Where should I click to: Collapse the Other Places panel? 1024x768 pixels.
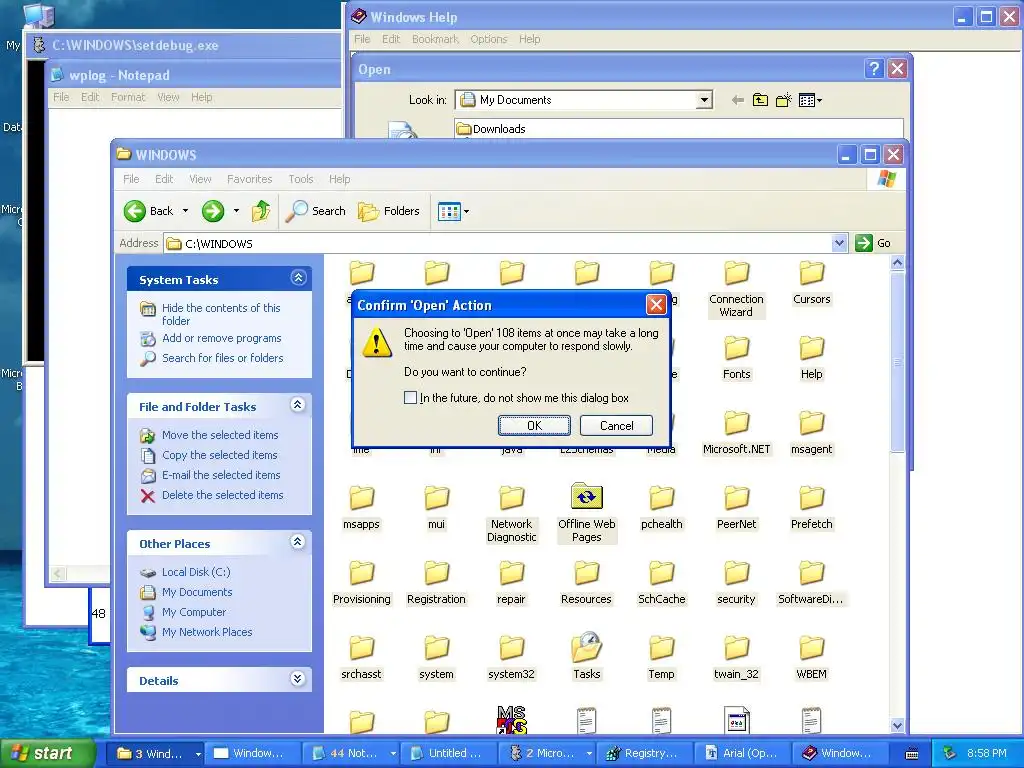click(298, 541)
